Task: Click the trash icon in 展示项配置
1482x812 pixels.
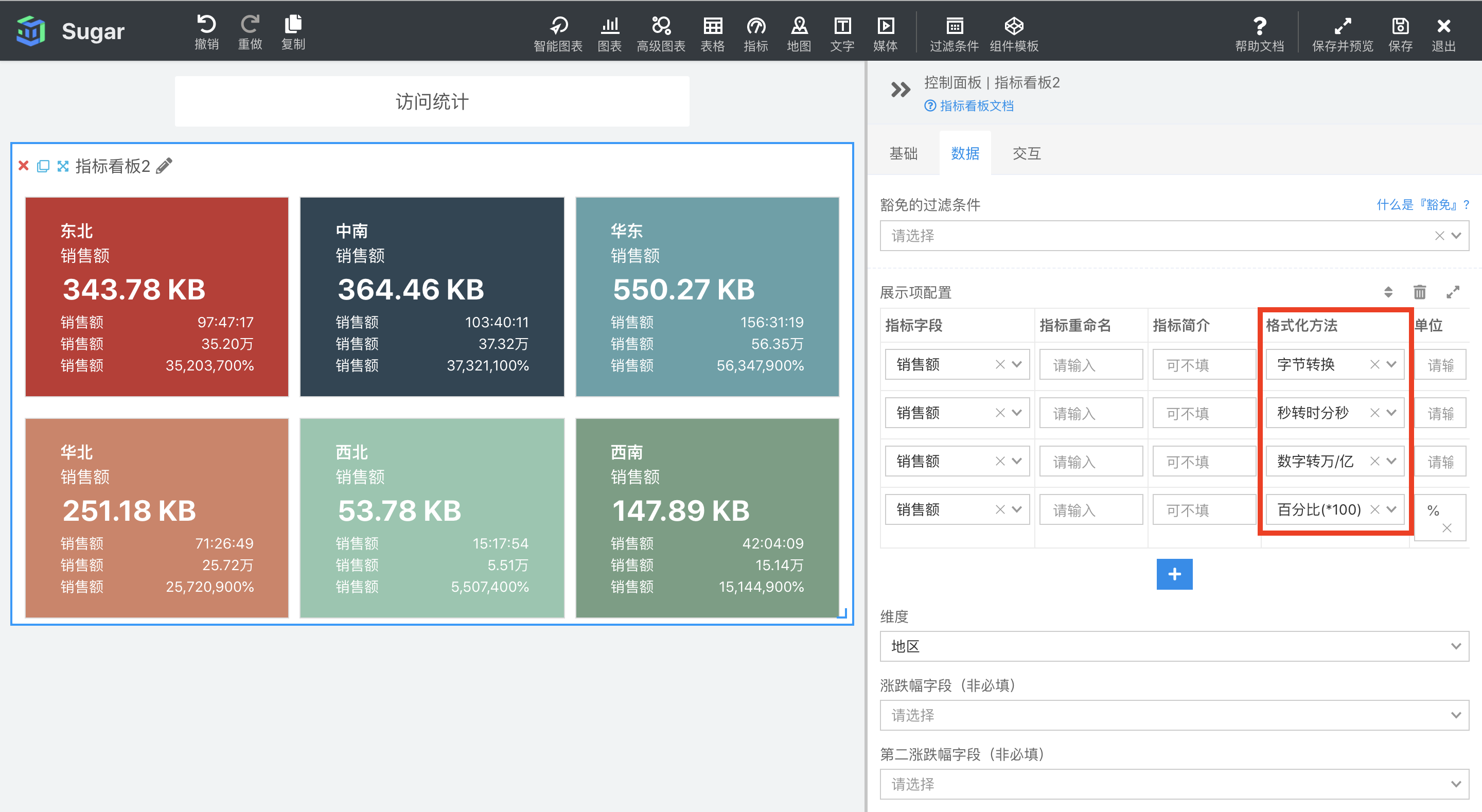Action: point(1419,292)
